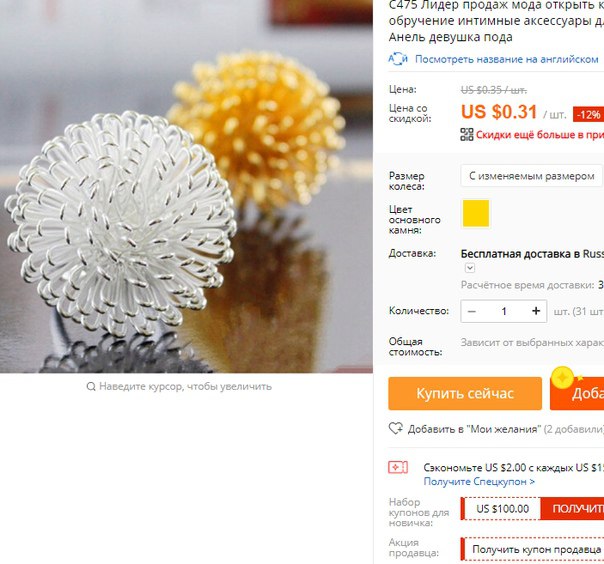Increase quantity with the plus button
The height and width of the screenshot is (564, 604).
(536, 311)
